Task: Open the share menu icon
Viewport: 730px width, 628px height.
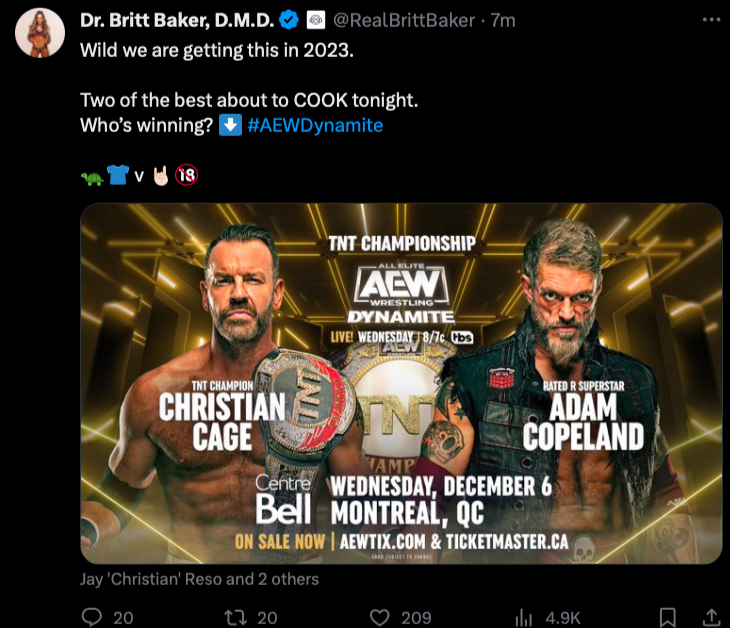Action: click(x=711, y=617)
